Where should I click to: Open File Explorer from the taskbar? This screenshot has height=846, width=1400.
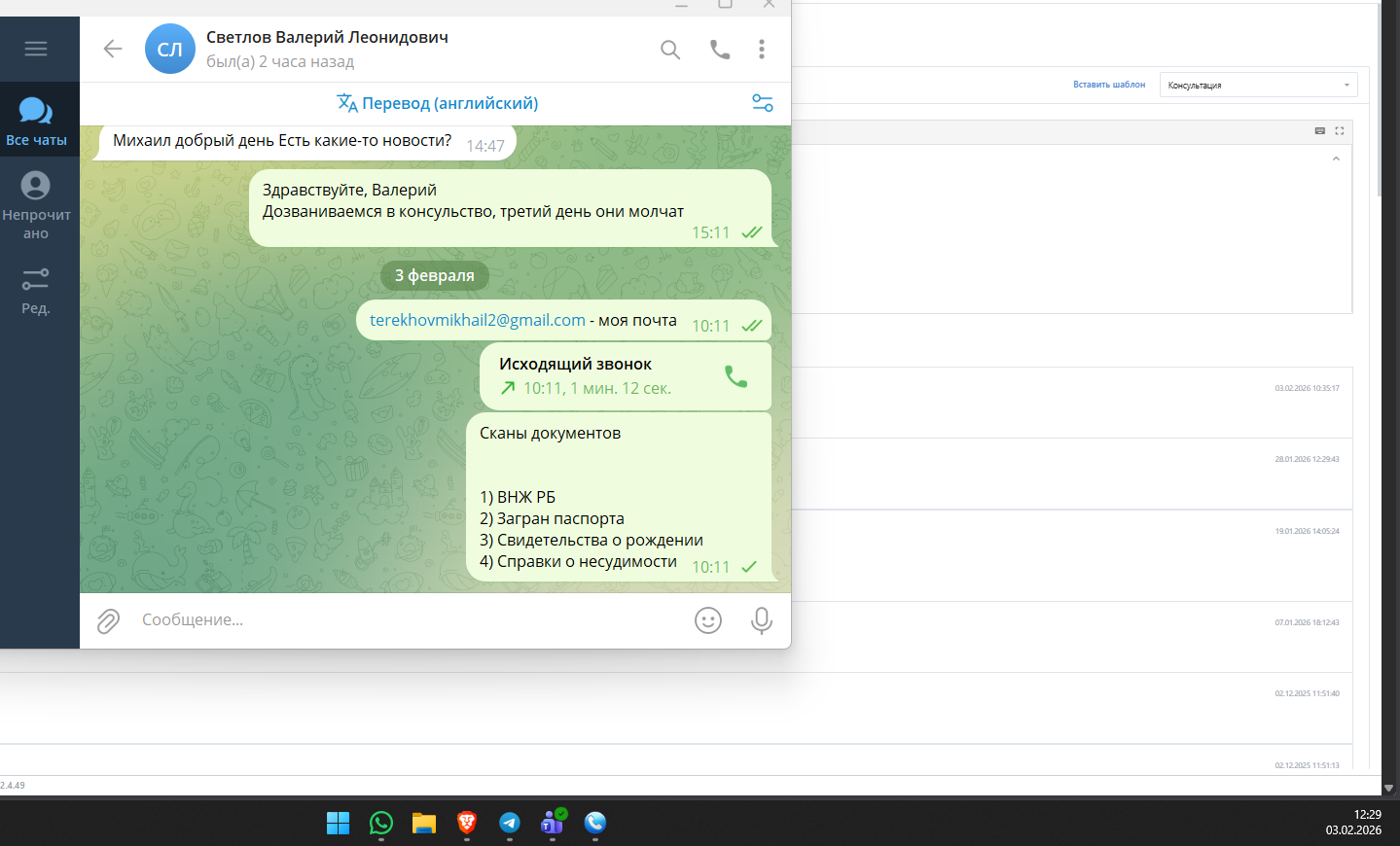[423, 824]
